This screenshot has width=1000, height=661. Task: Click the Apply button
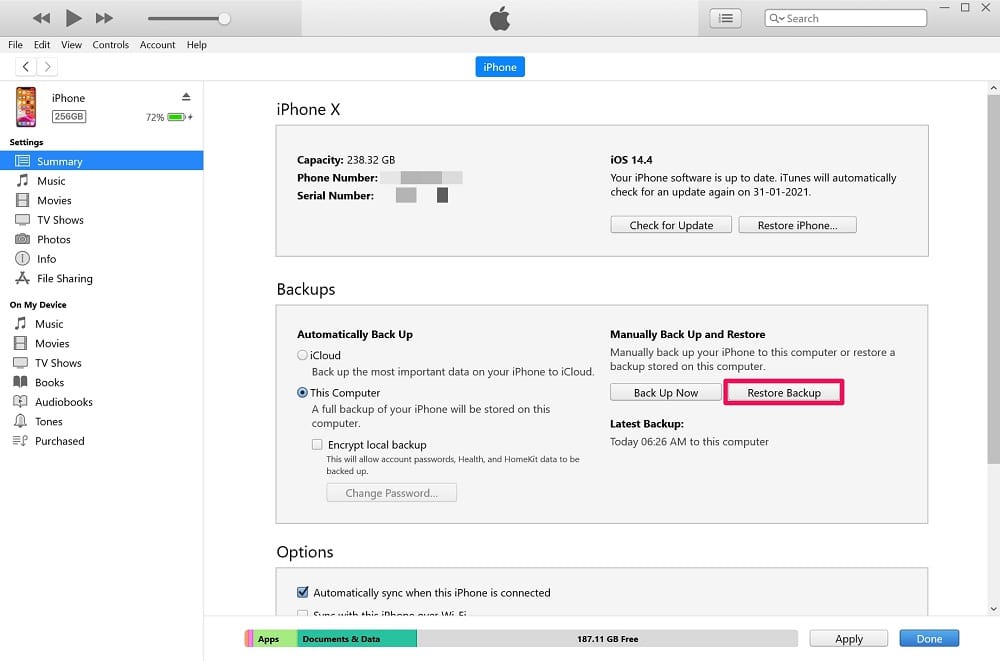tap(849, 639)
